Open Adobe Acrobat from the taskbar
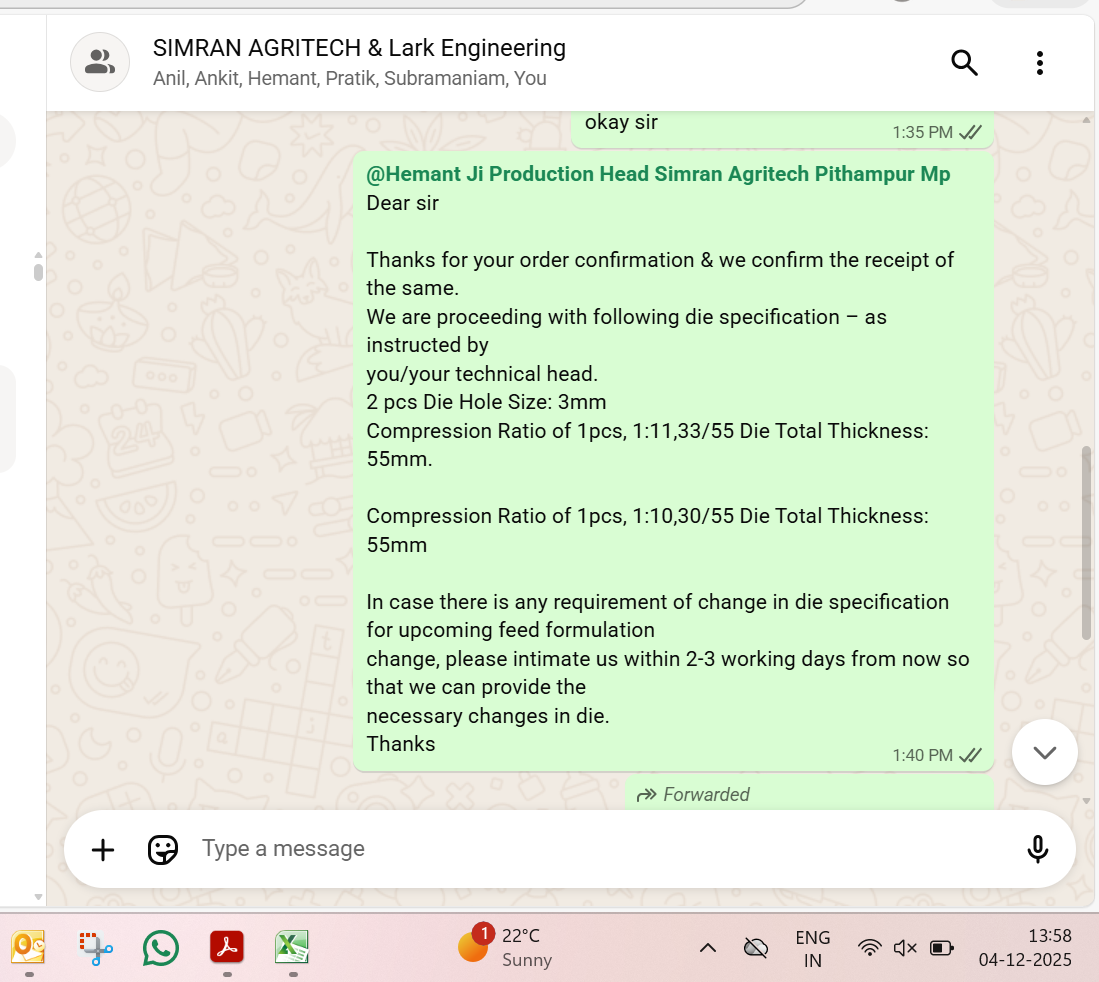Screen dimensions: 1099x982 [227, 948]
